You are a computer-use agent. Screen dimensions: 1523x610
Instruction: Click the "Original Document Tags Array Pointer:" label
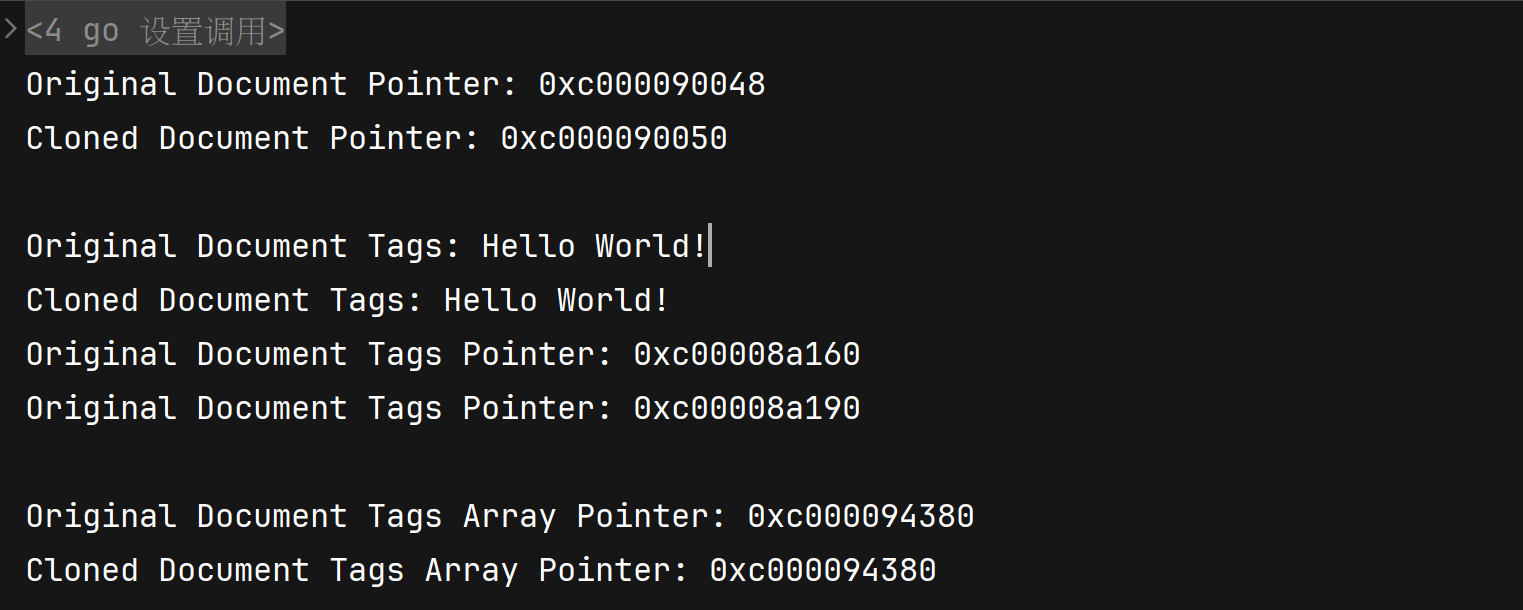click(x=376, y=517)
